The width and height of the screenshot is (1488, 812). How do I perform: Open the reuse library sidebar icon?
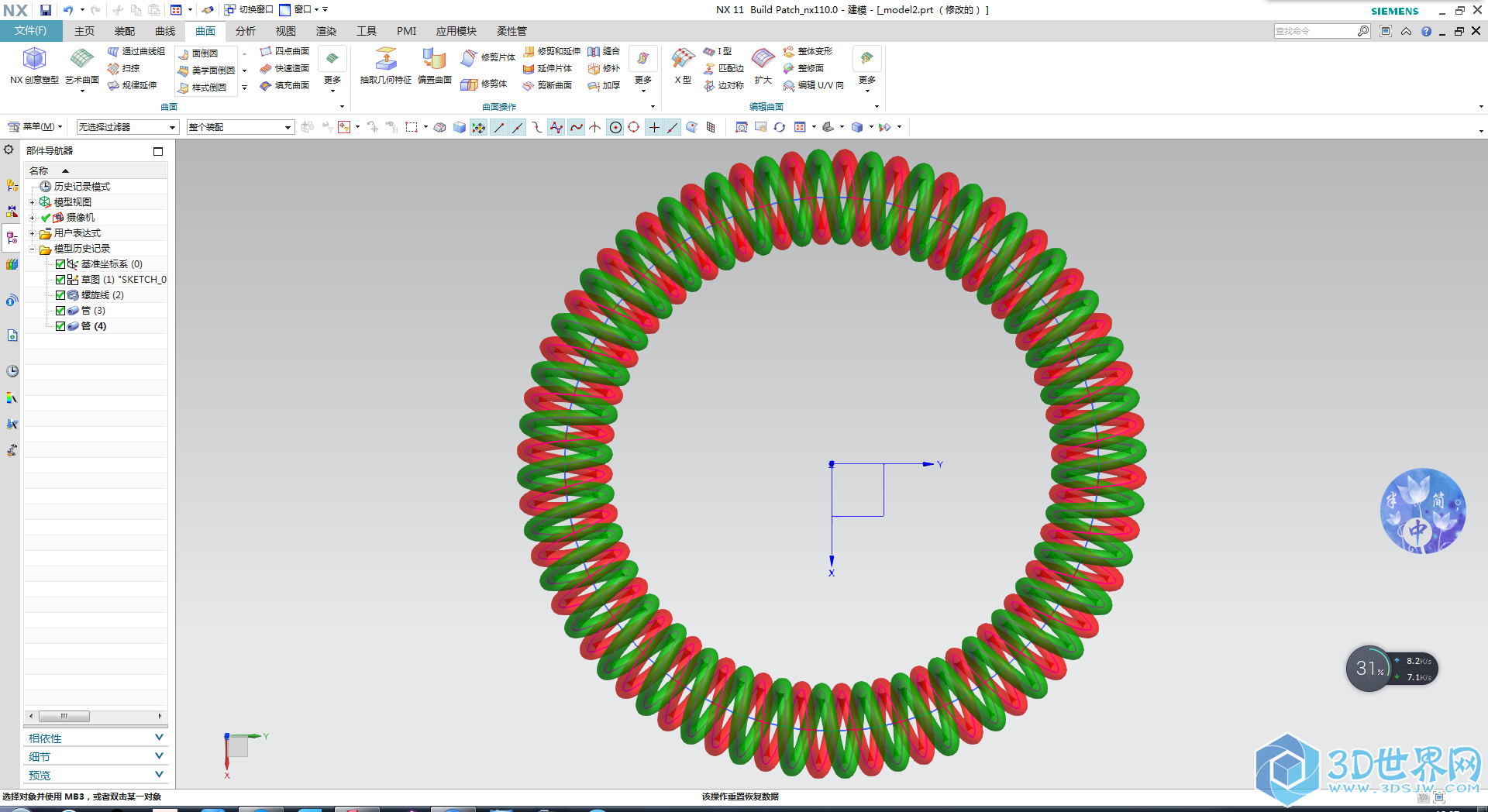pos(12,264)
